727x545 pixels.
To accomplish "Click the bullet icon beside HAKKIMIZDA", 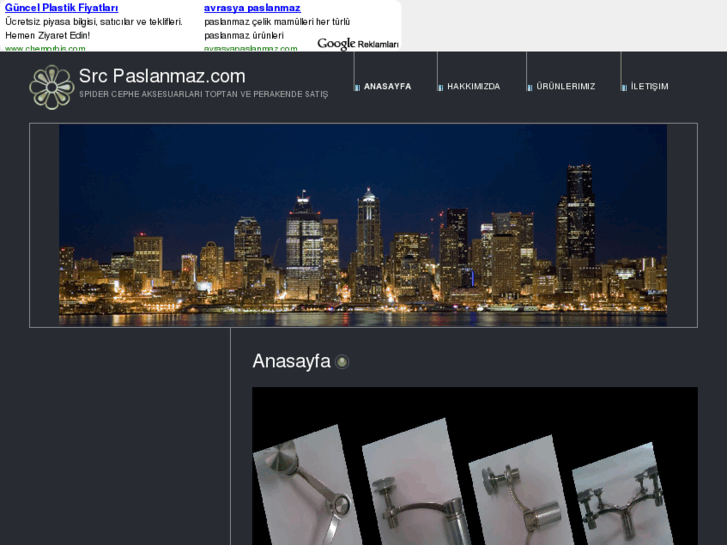I will [x=440, y=88].
